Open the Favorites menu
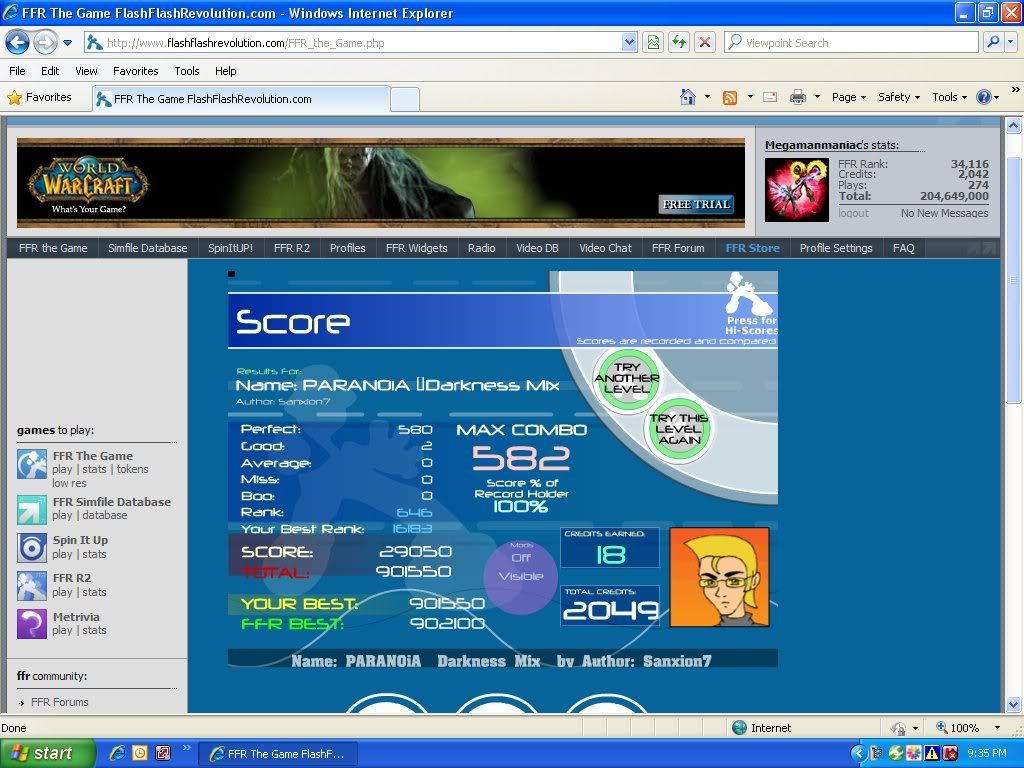This screenshot has height=768, width=1024. pyautogui.click(x=135, y=71)
